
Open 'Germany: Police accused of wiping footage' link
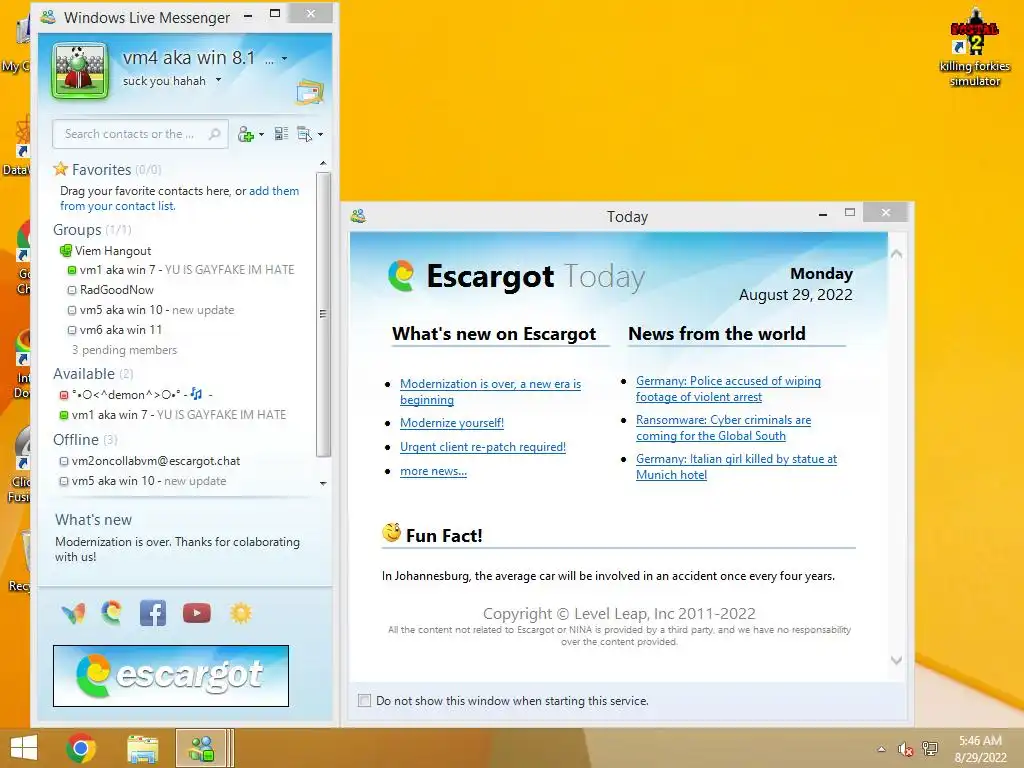coord(728,389)
